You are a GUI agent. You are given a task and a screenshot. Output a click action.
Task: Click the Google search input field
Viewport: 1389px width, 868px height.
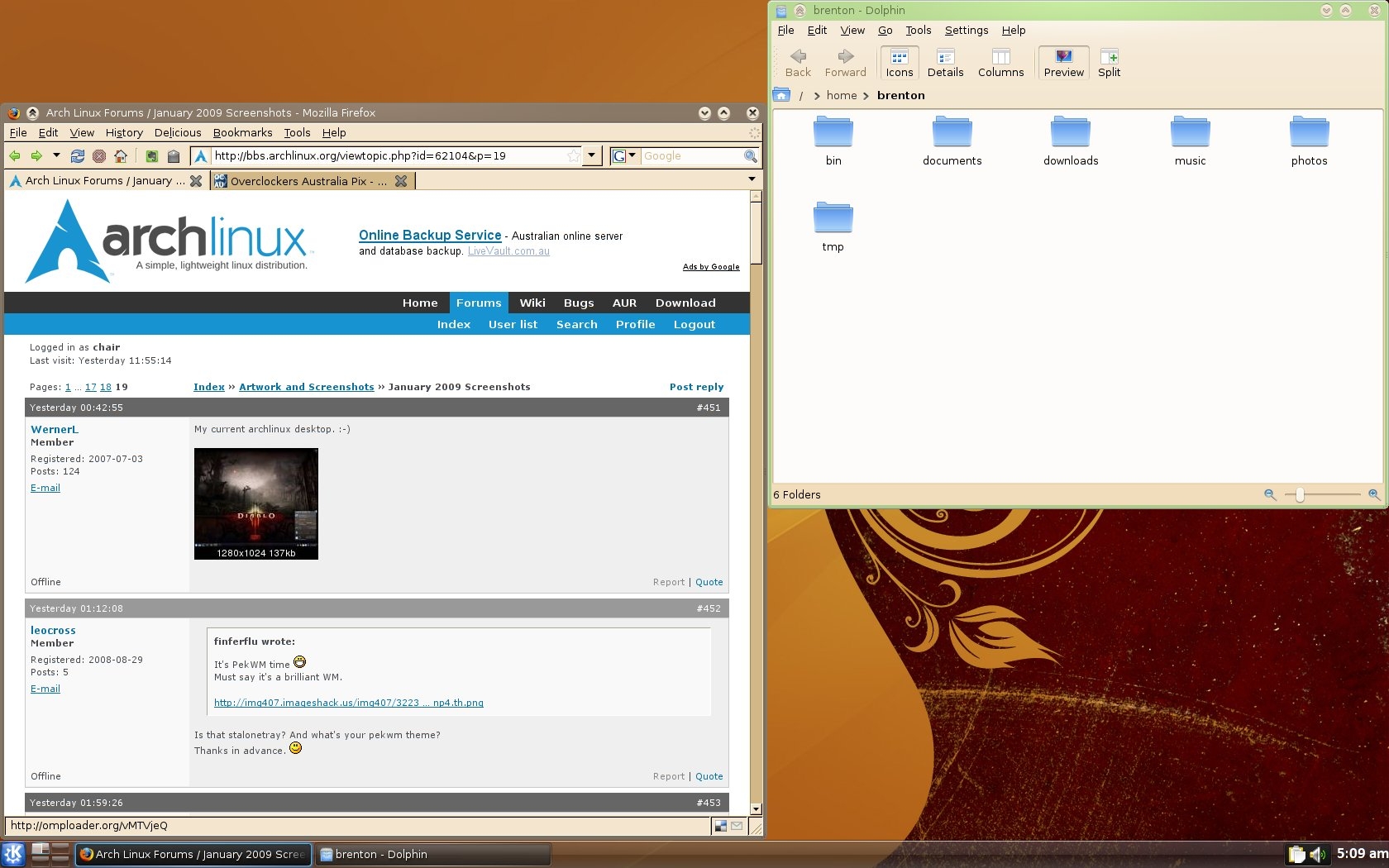tap(691, 155)
